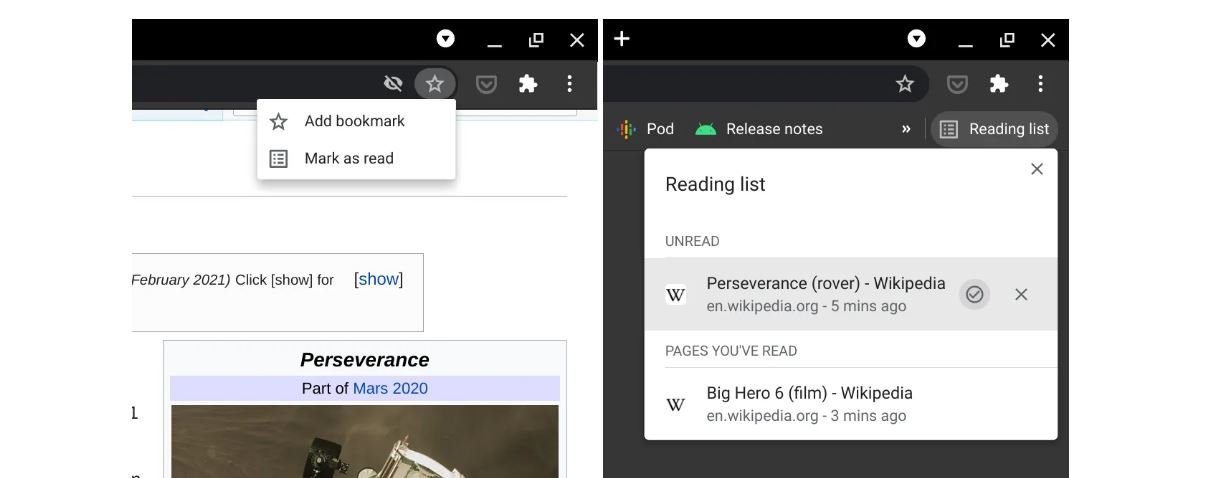1208x478 pixels.
Task: Toggle the Reading list button
Action: click(994, 129)
